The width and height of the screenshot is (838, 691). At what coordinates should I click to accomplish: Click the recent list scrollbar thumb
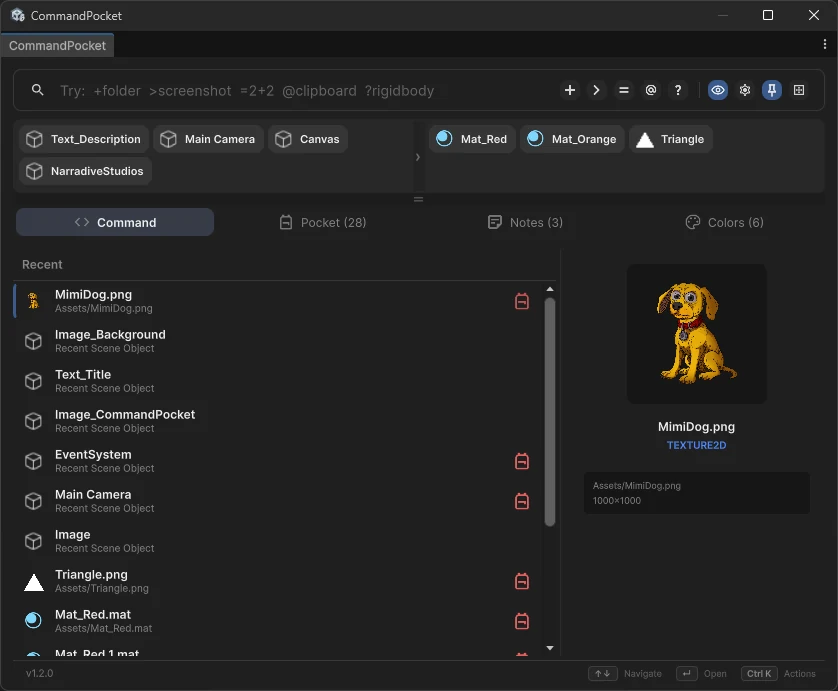click(x=550, y=412)
